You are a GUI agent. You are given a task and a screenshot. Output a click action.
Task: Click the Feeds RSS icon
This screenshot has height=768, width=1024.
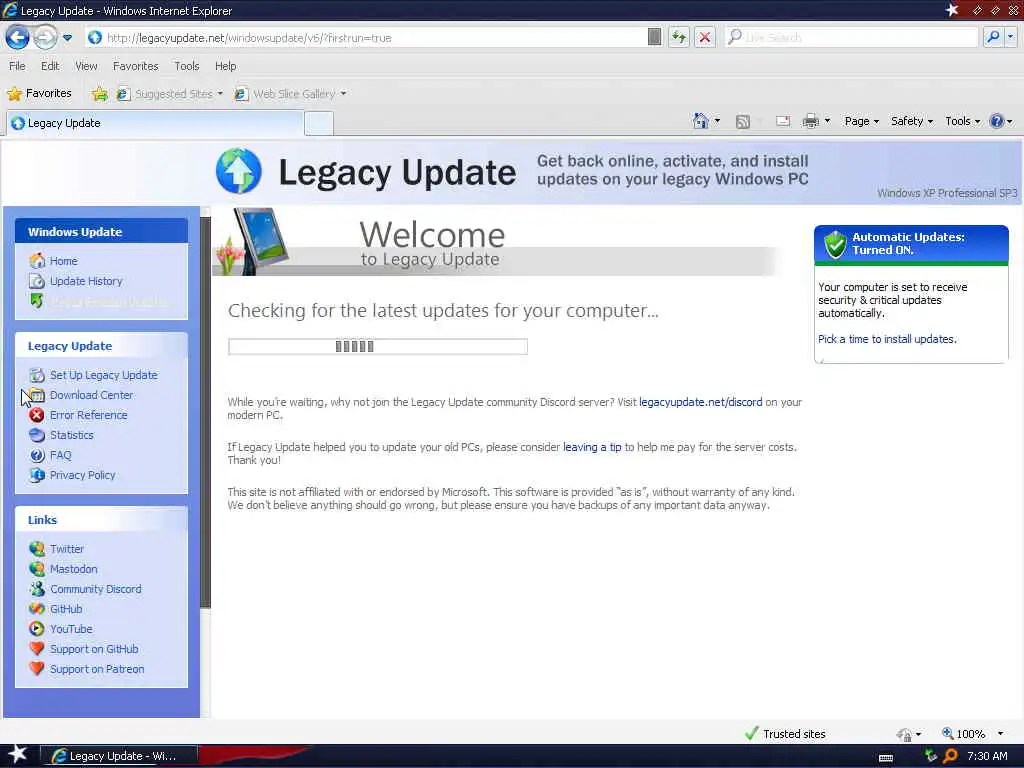click(743, 121)
